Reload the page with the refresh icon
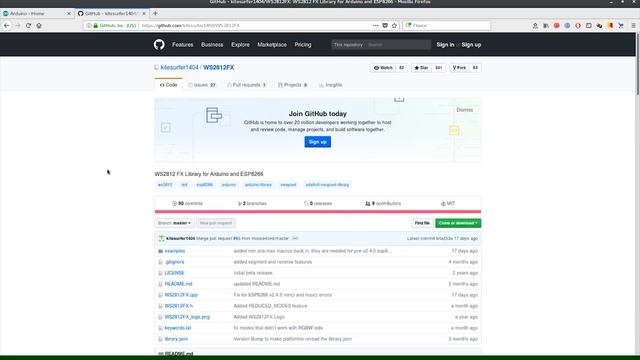This screenshot has width=640, height=360. point(28,25)
